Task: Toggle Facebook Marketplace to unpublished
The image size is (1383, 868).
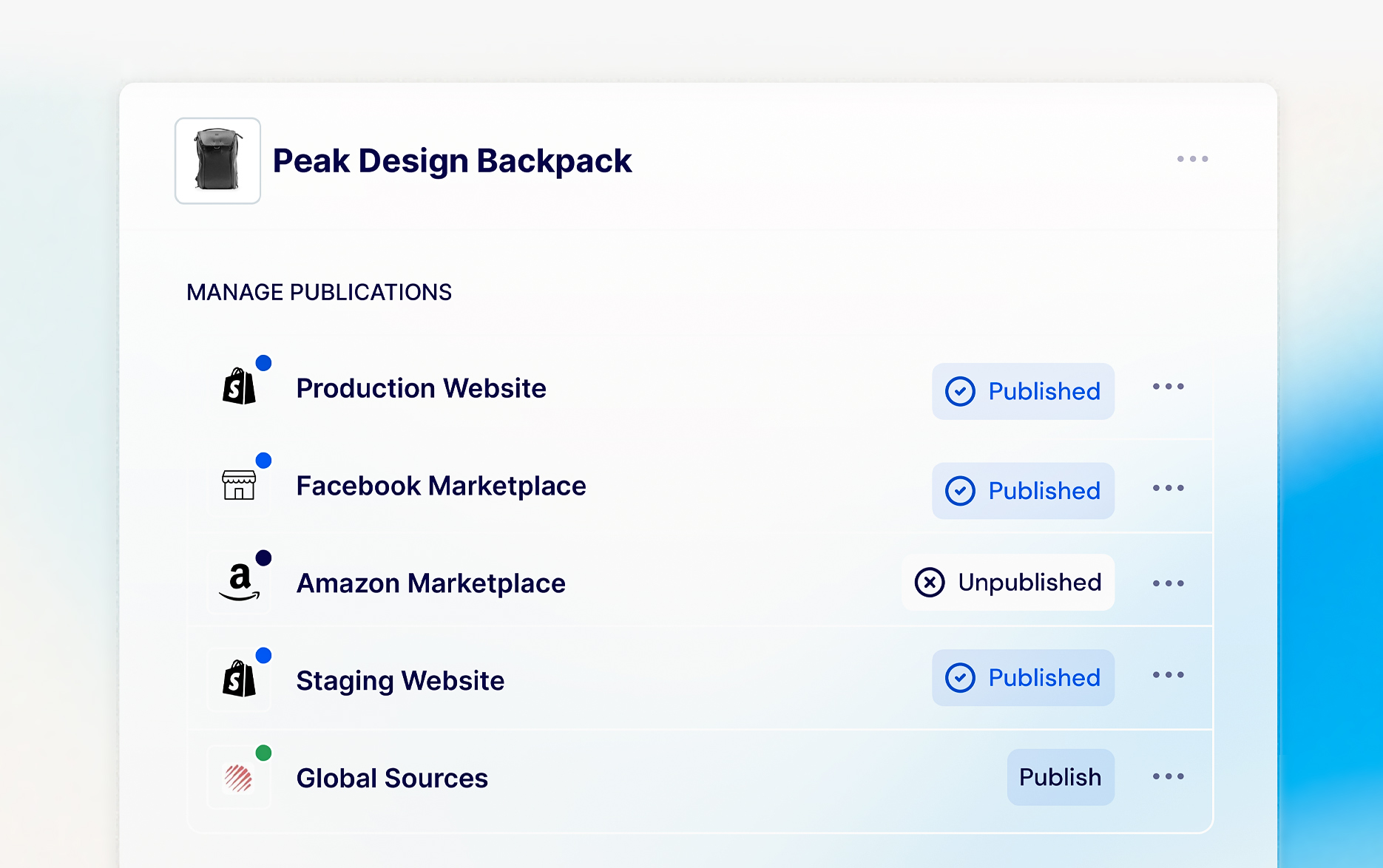Action: click(x=1023, y=490)
